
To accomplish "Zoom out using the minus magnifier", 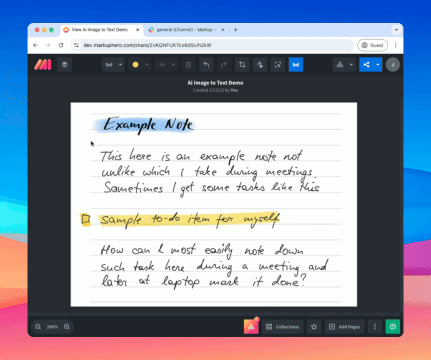I will click(38, 327).
